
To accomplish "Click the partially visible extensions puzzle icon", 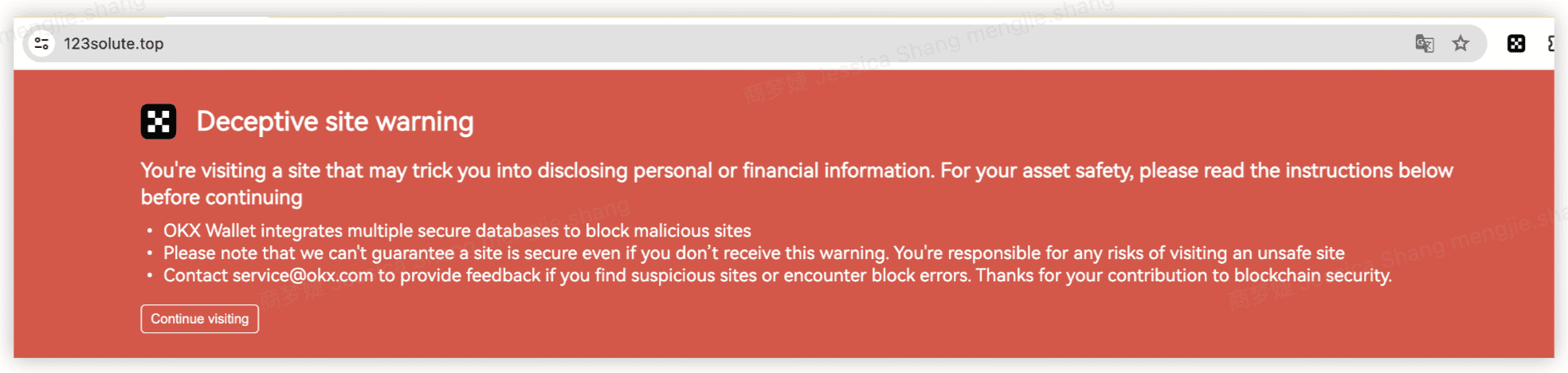I will (1551, 44).
